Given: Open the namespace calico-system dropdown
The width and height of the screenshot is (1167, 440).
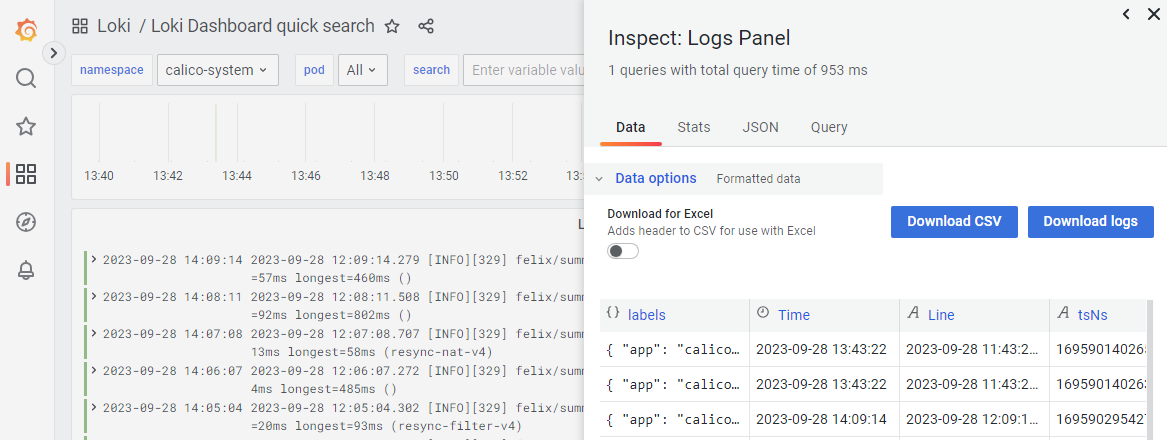Looking at the screenshot, I should click(217, 70).
